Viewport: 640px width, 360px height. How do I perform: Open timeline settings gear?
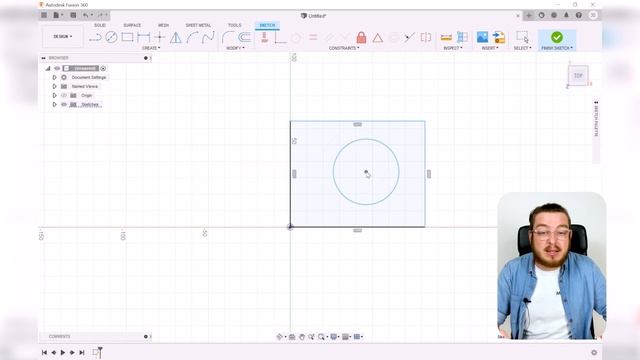click(x=594, y=352)
